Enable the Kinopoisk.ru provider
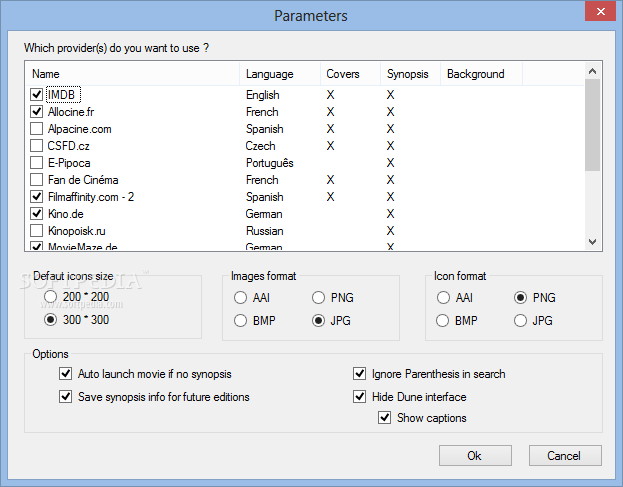This screenshot has height=487, width=623. [37, 231]
